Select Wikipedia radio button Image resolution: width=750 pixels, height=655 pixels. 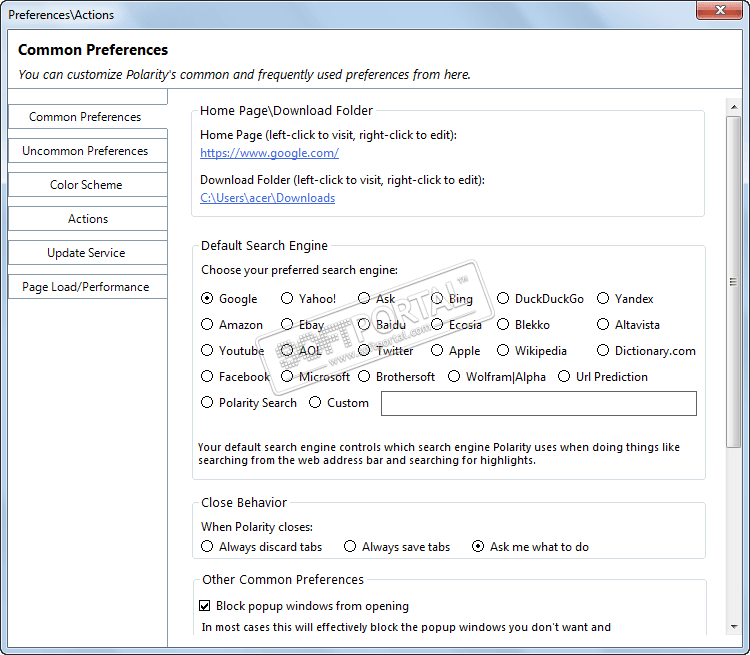click(x=504, y=351)
